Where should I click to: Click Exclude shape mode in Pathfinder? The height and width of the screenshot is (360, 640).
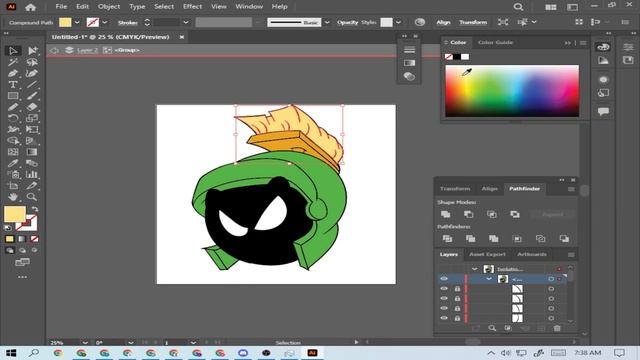pyautogui.click(x=515, y=214)
